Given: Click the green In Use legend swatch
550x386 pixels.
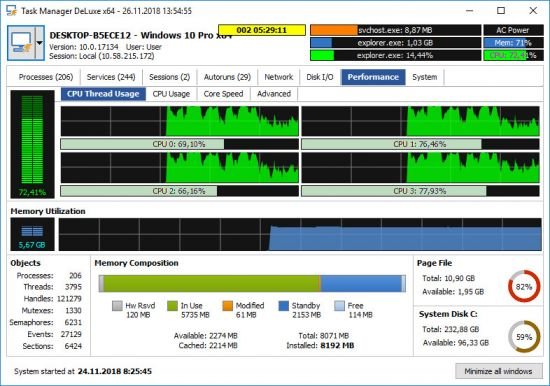Looking at the screenshot, I should point(172,306).
